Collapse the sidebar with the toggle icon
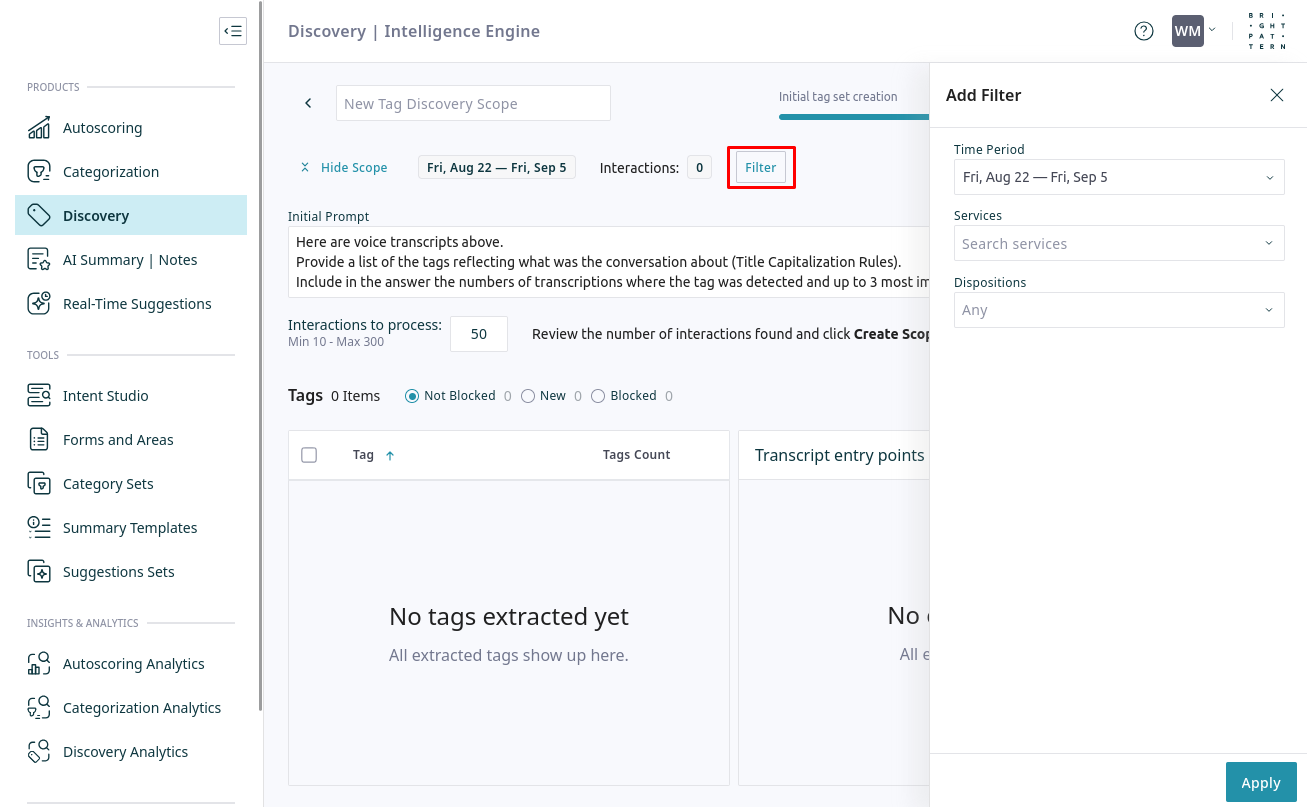 233,31
